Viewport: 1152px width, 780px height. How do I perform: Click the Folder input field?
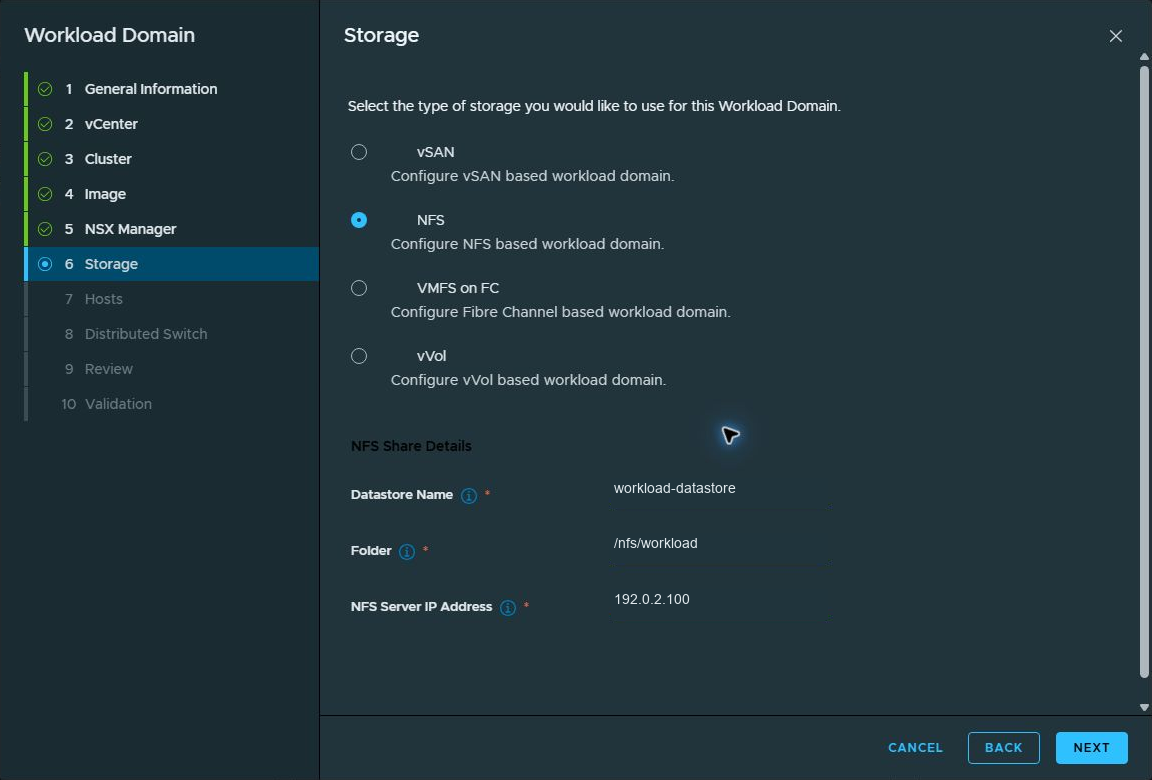coord(721,546)
